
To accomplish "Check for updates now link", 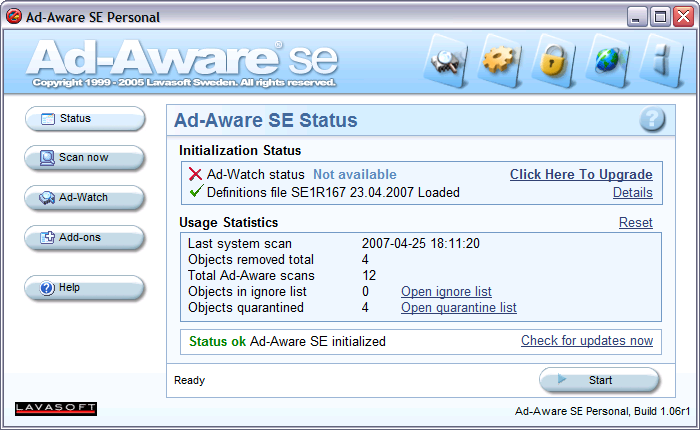I will [587, 341].
